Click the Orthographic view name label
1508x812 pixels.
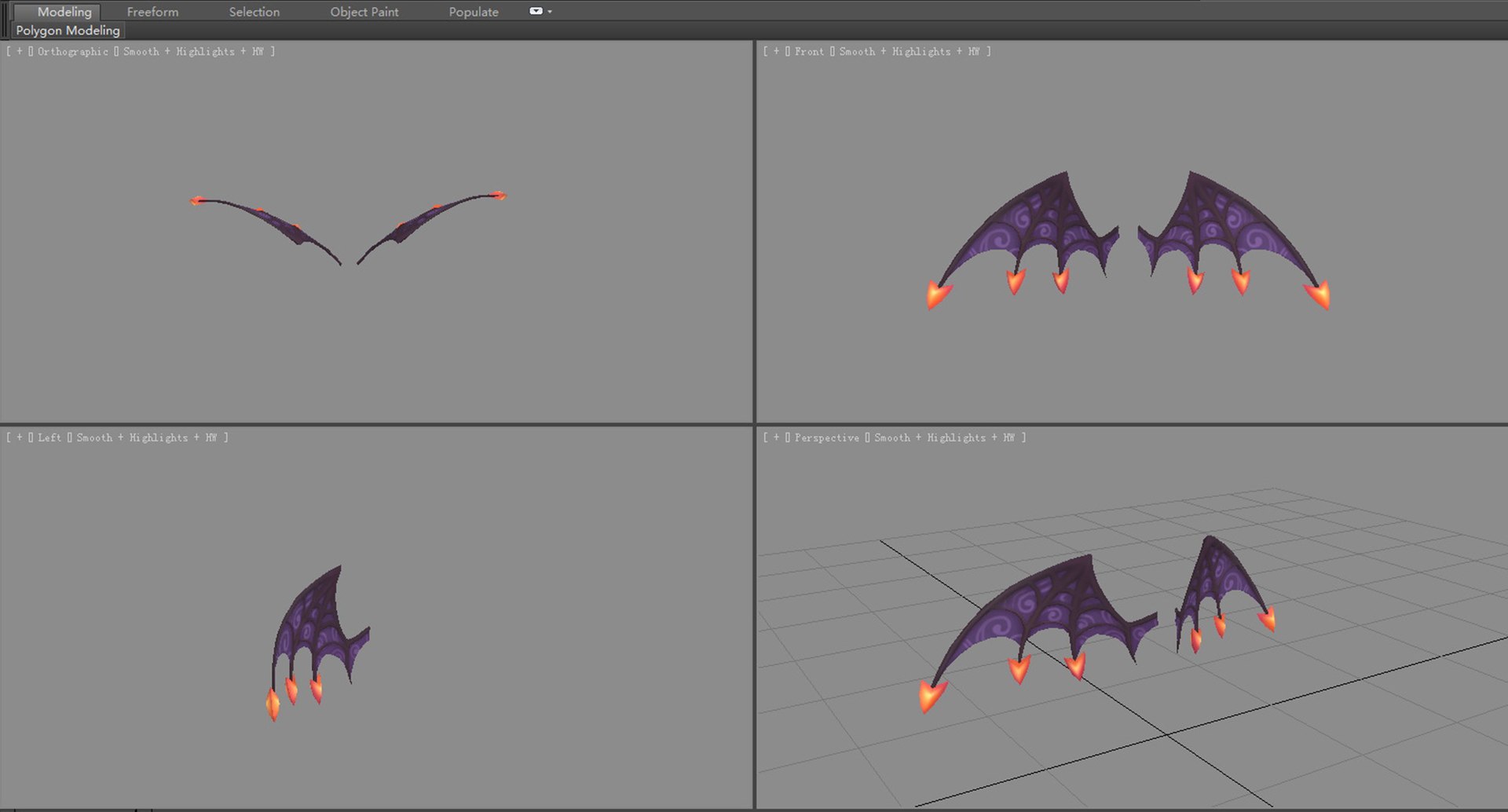coord(73,51)
